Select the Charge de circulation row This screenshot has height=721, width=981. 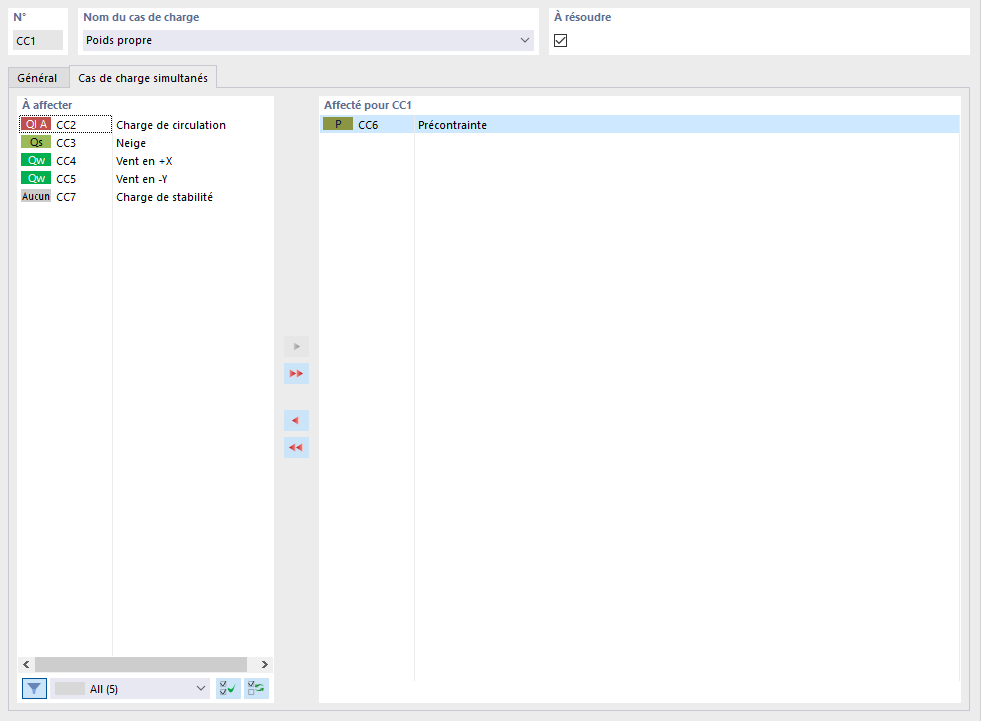146,125
